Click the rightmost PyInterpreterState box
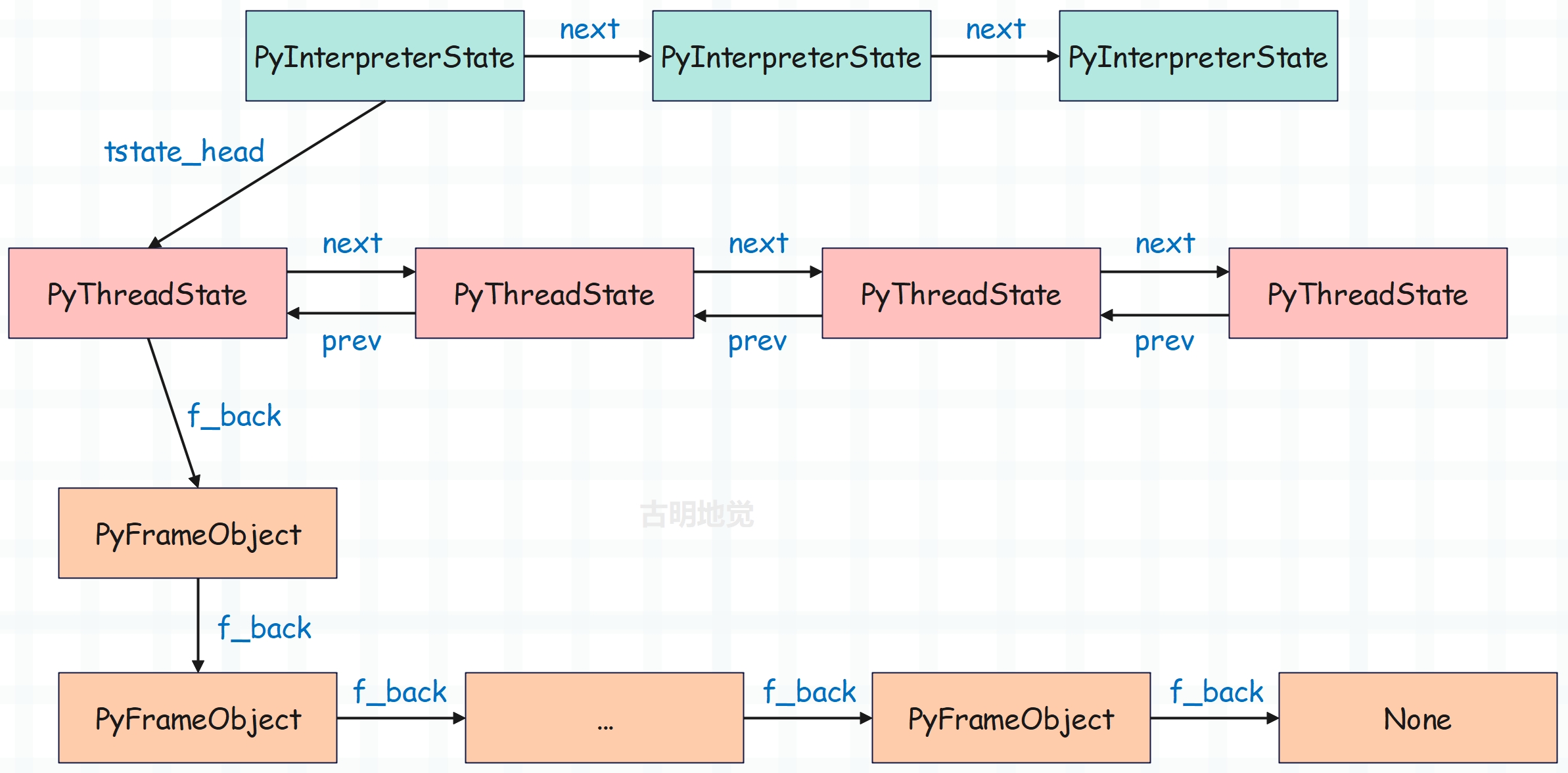The height and width of the screenshot is (773, 1568). [1199, 56]
